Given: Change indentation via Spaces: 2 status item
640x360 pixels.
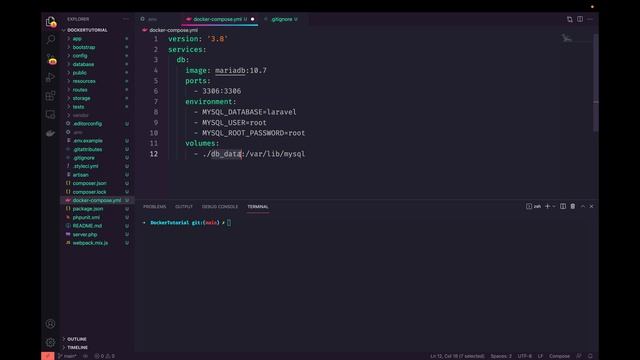Looking at the screenshot, I should tap(501, 356).
